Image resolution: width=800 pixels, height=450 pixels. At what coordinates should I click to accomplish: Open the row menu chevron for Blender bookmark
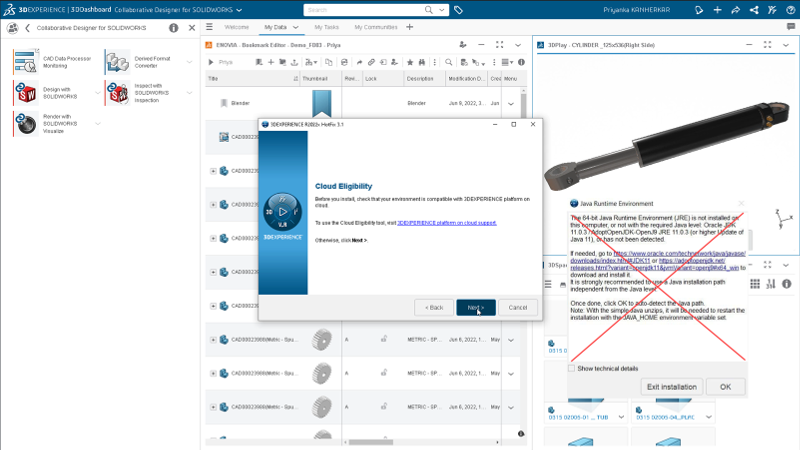(511, 104)
